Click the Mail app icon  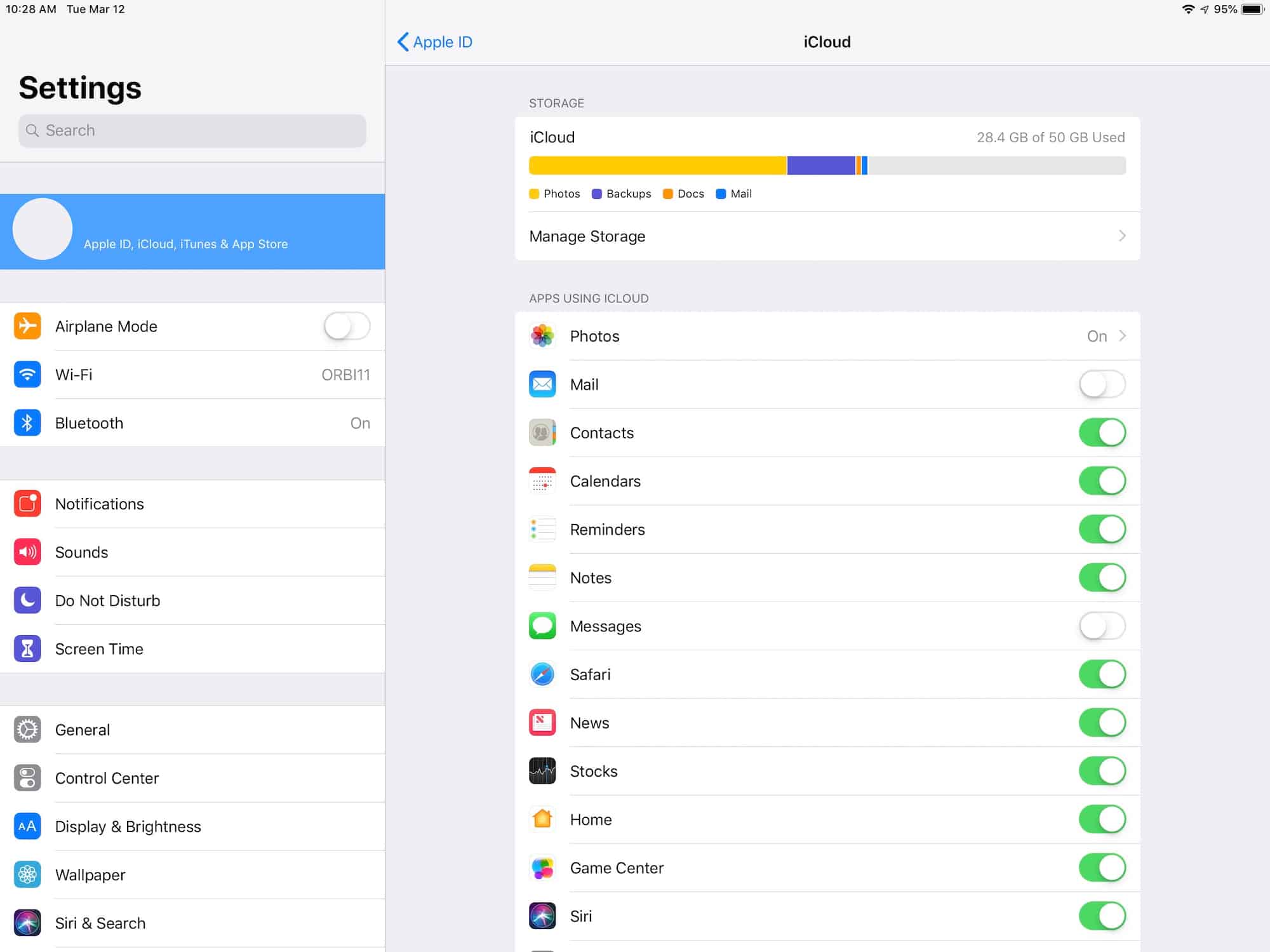(542, 384)
